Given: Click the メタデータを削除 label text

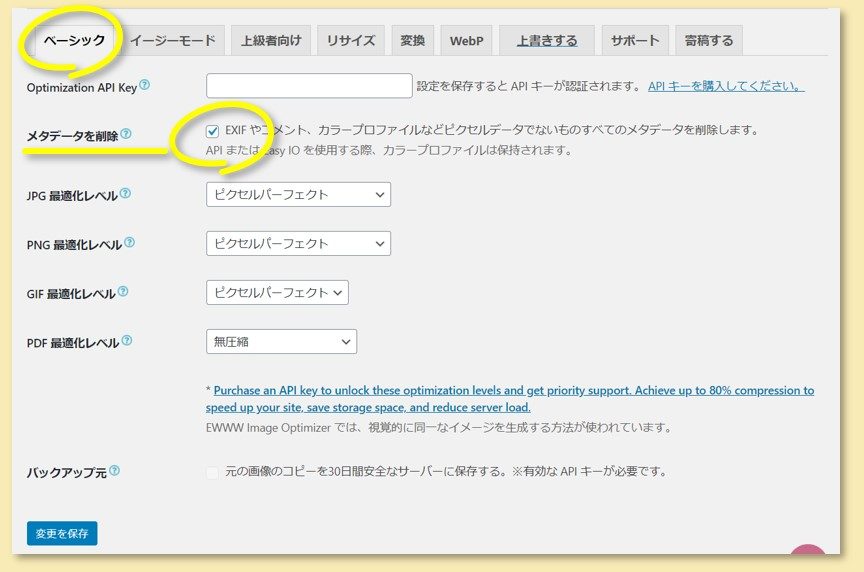Looking at the screenshot, I should point(72,136).
